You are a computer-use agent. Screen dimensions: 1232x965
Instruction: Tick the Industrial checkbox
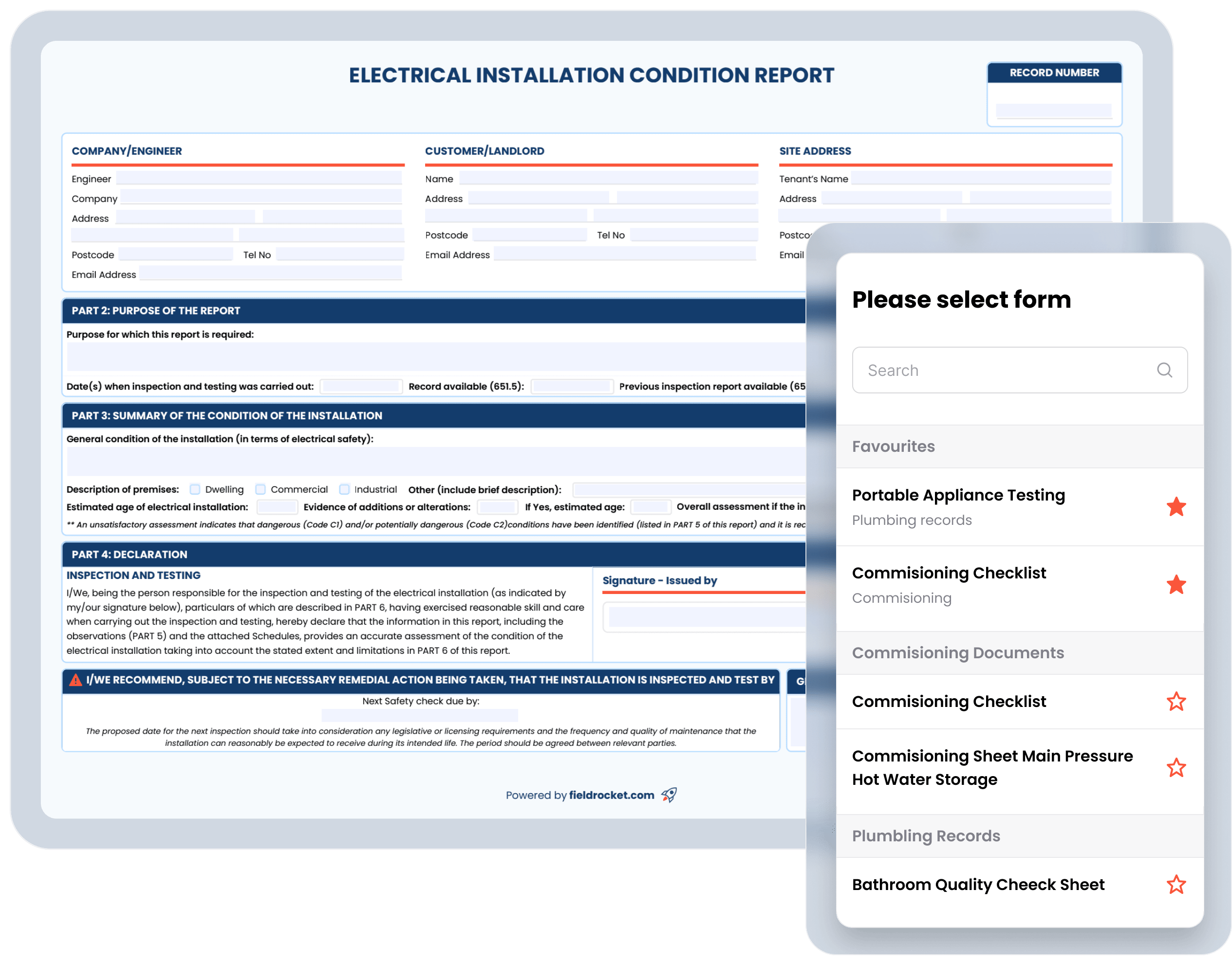click(344, 489)
